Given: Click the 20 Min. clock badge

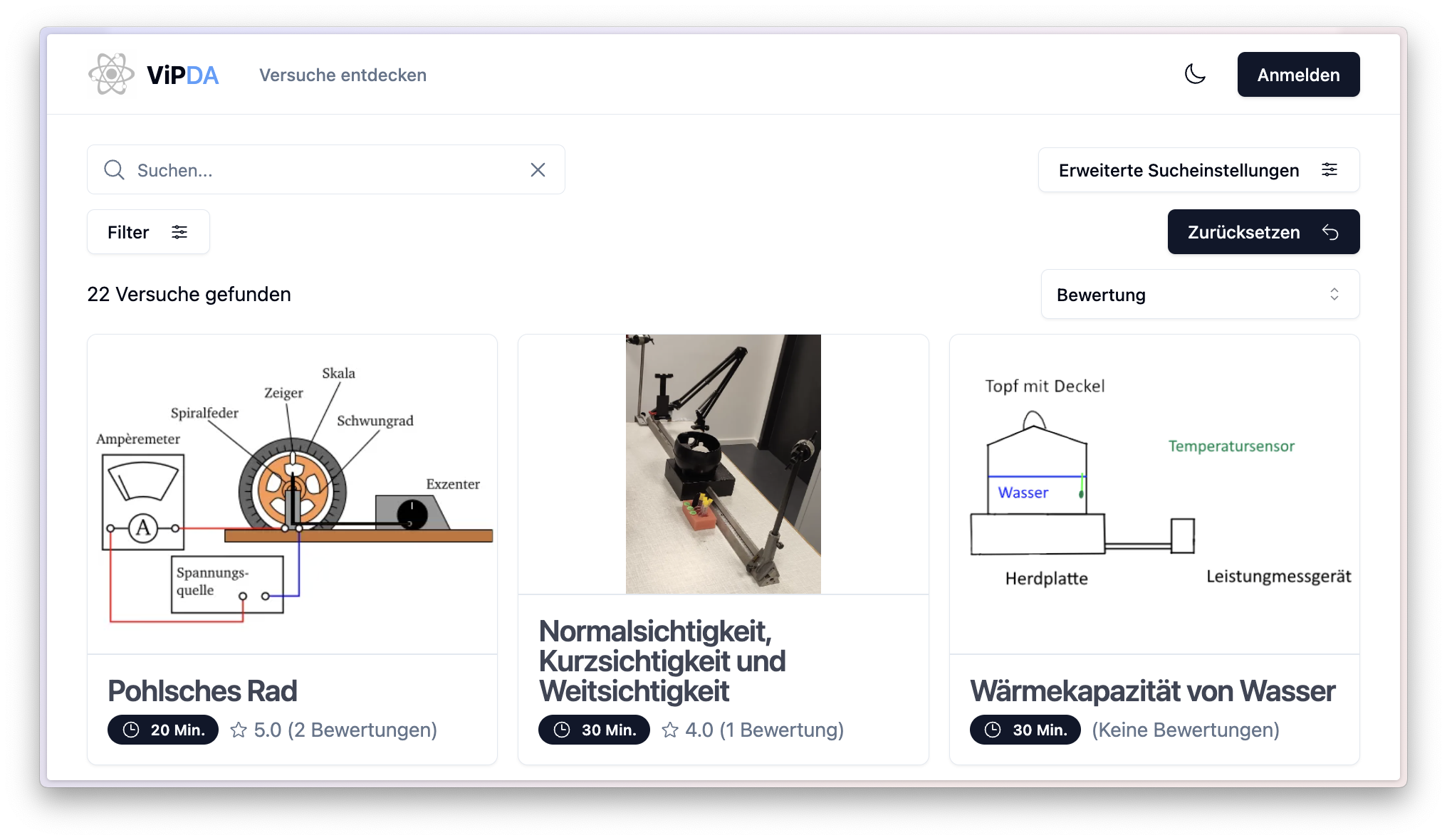Looking at the screenshot, I should click(163, 730).
